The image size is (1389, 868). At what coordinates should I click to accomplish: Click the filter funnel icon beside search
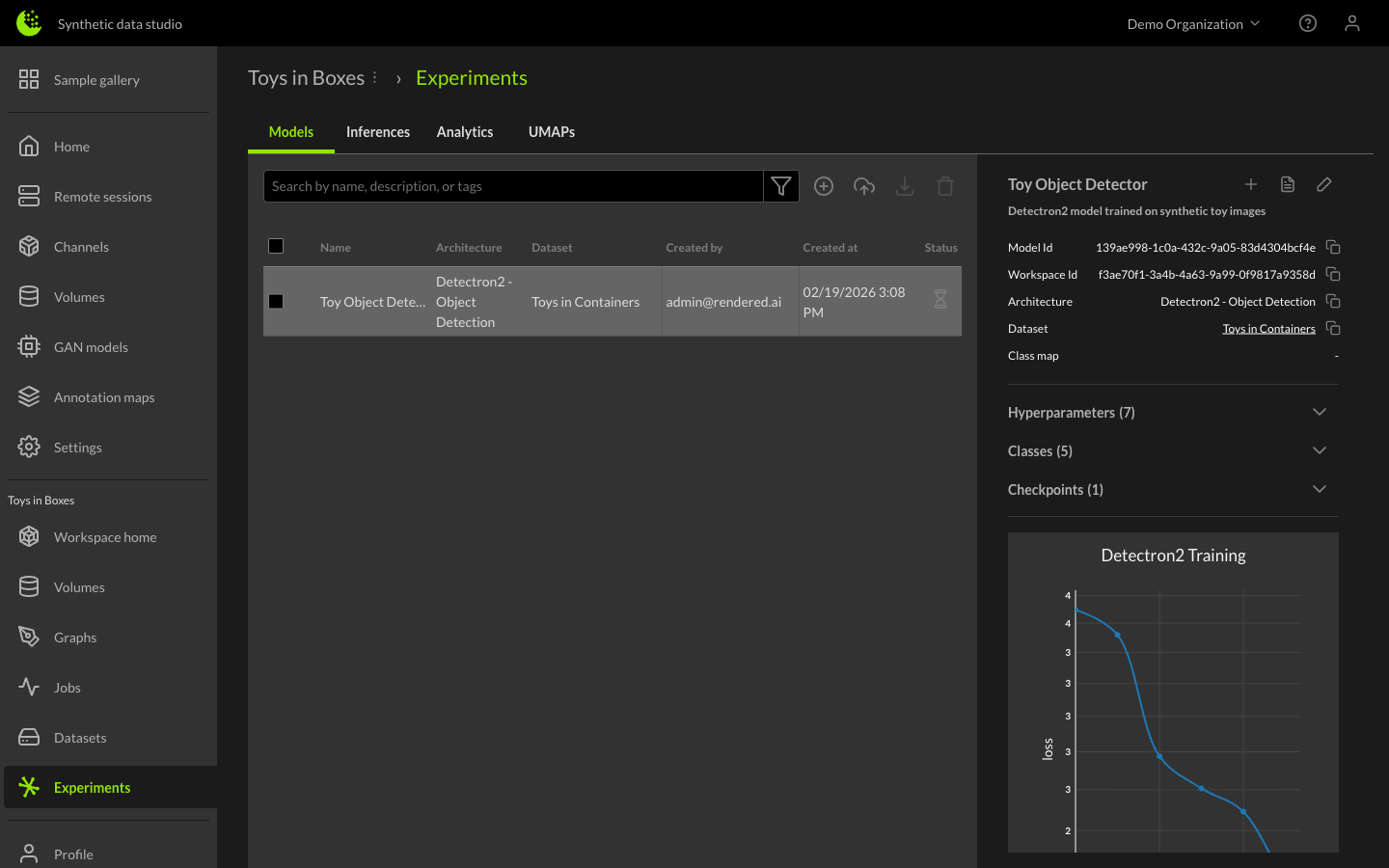pos(780,186)
